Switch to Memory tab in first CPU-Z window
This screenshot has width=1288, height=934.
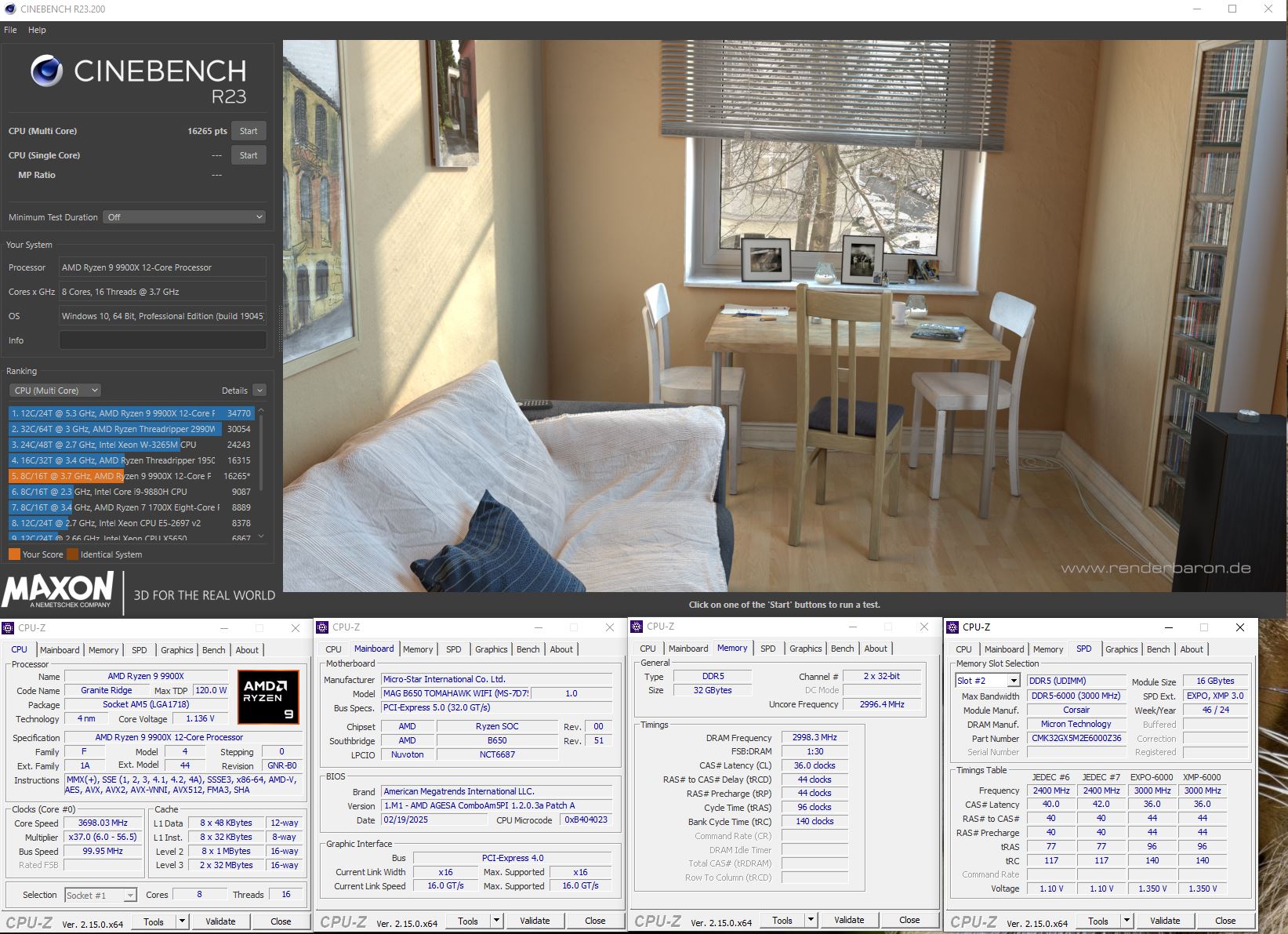pos(103,650)
